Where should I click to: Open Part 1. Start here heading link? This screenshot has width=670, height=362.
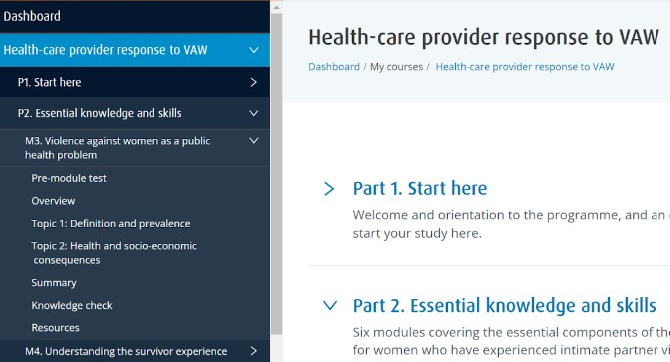[420, 188]
